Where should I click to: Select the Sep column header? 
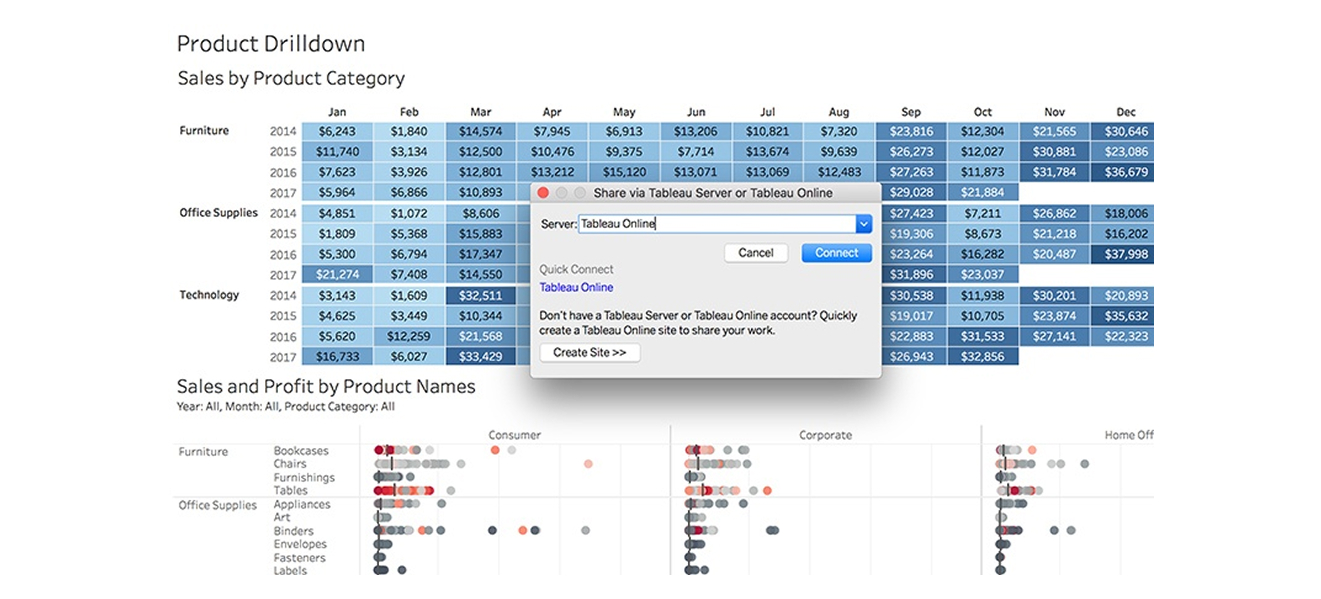tap(911, 112)
